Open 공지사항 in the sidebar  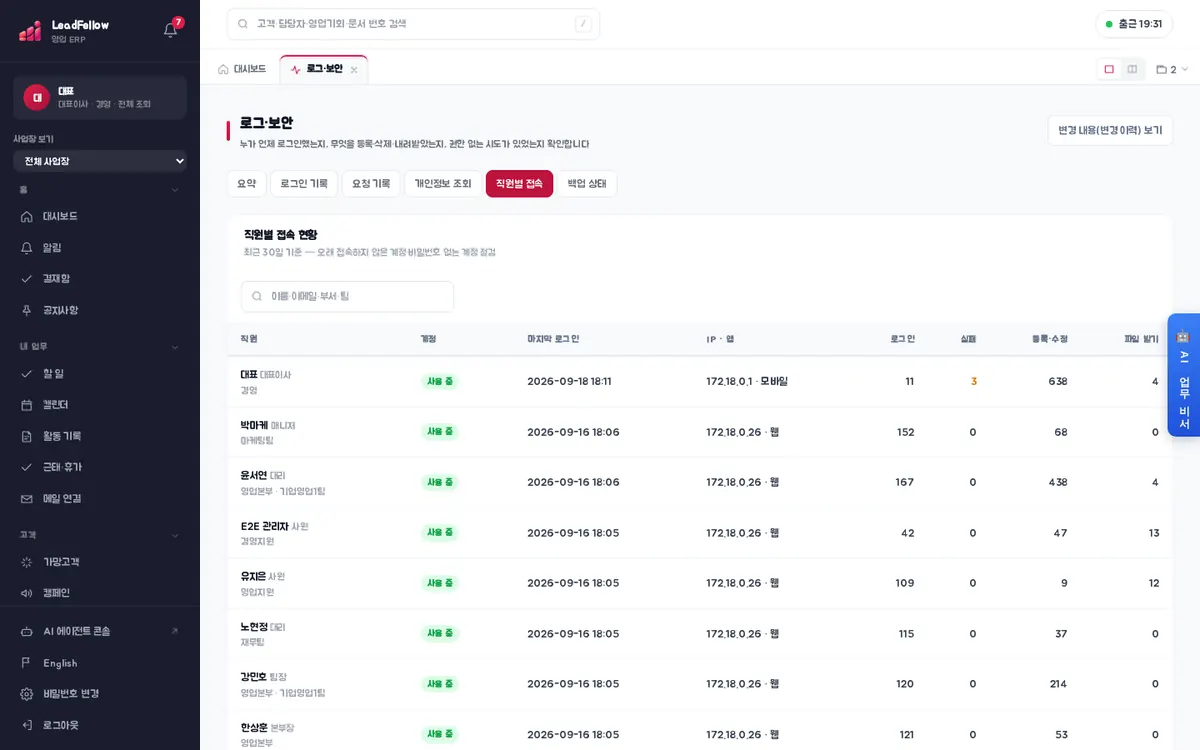click(x=100, y=310)
